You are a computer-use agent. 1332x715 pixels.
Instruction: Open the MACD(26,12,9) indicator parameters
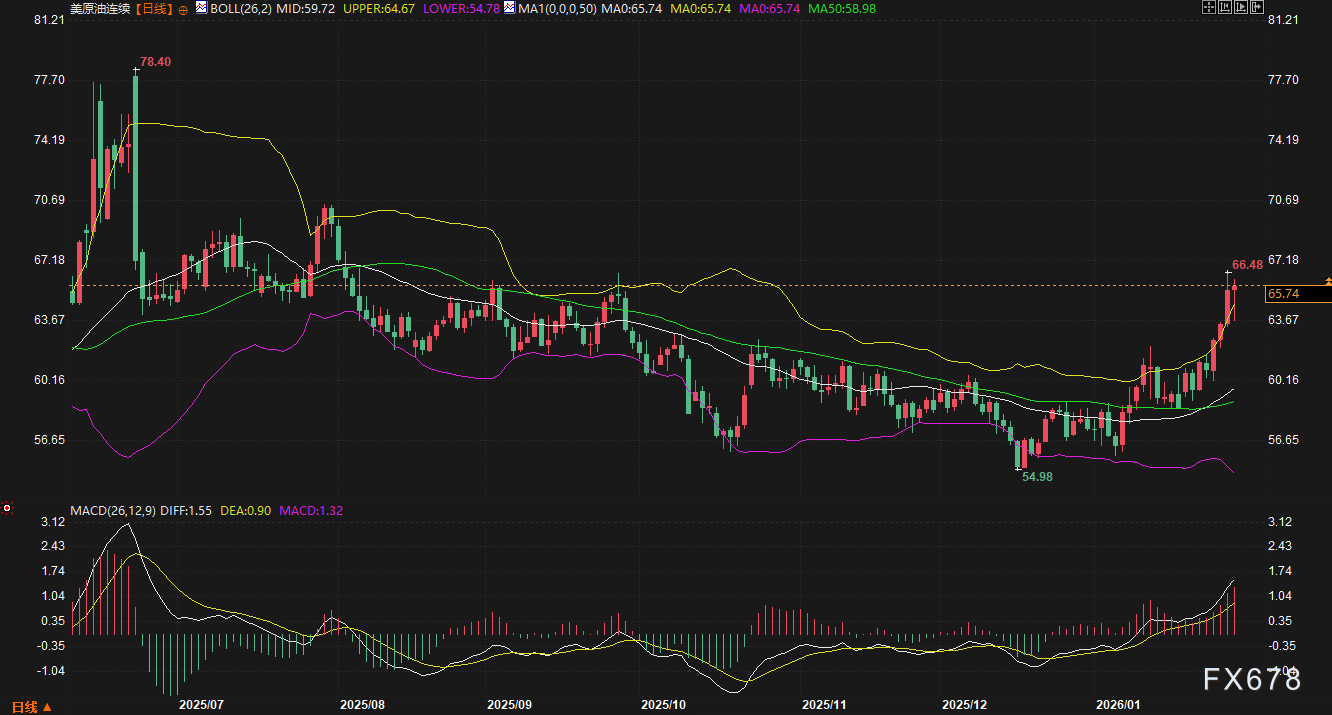[113, 510]
